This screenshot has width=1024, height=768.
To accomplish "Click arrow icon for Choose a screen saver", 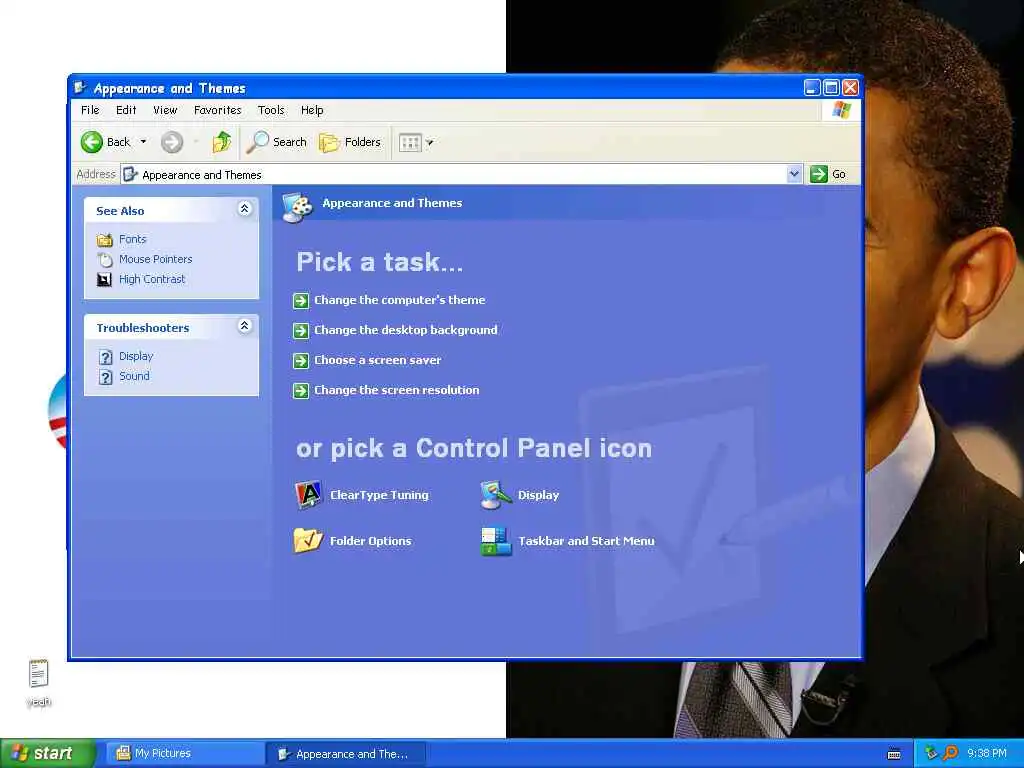I will 300,360.
